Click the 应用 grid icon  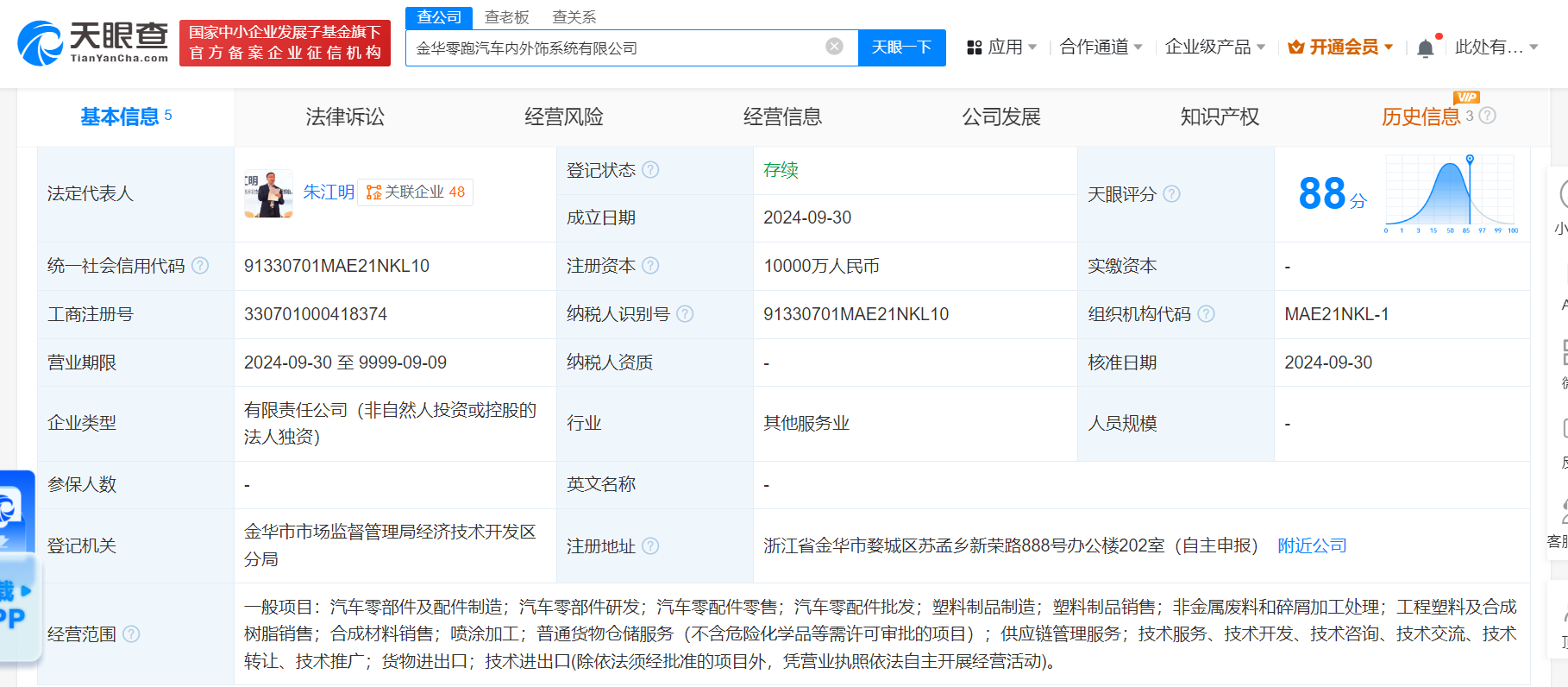(975, 47)
